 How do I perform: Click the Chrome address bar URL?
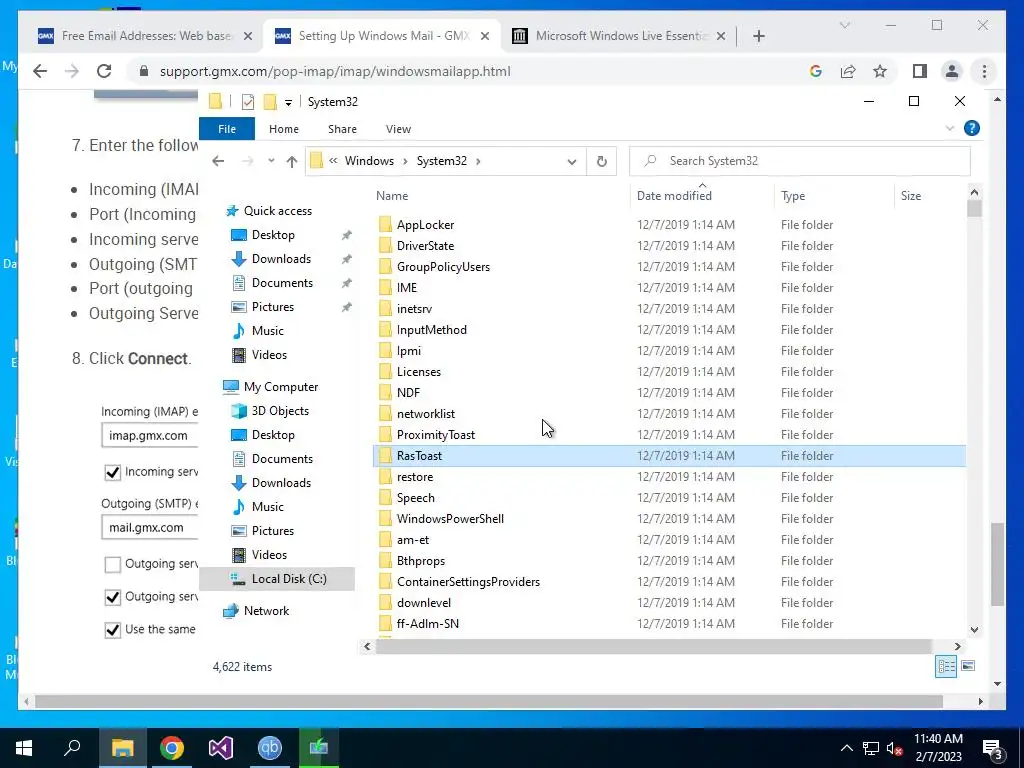pyautogui.click(x=335, y=71)
